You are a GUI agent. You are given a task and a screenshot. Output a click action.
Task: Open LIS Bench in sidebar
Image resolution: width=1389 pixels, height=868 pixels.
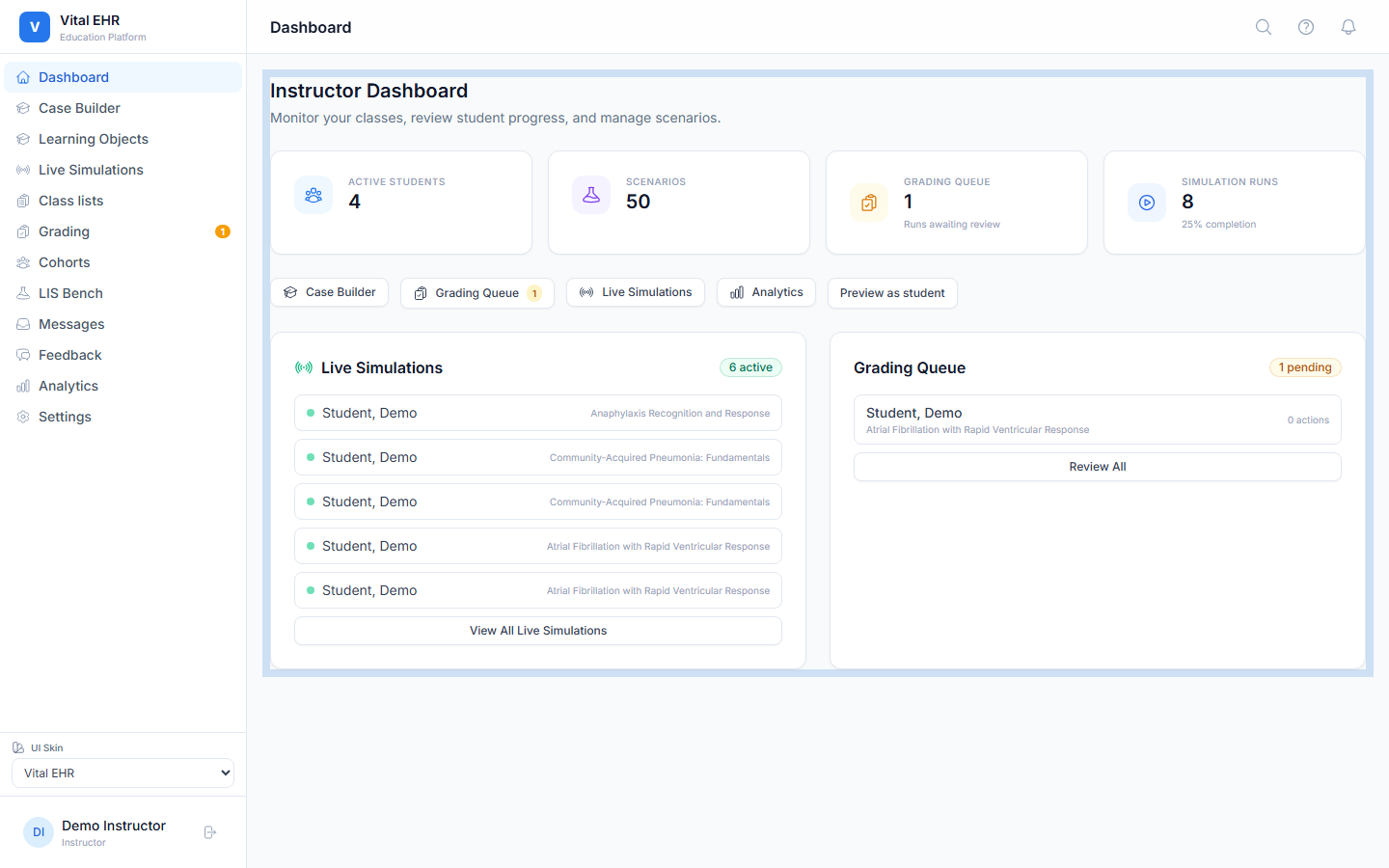[123, 293]
